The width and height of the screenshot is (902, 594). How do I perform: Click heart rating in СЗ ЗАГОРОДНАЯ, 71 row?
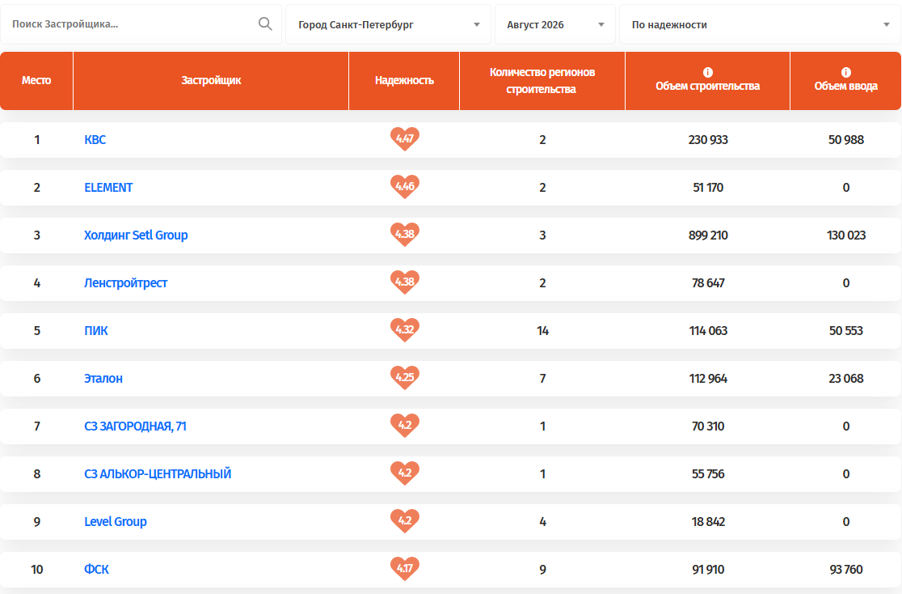pyautogui.click(x=404, y=426)
